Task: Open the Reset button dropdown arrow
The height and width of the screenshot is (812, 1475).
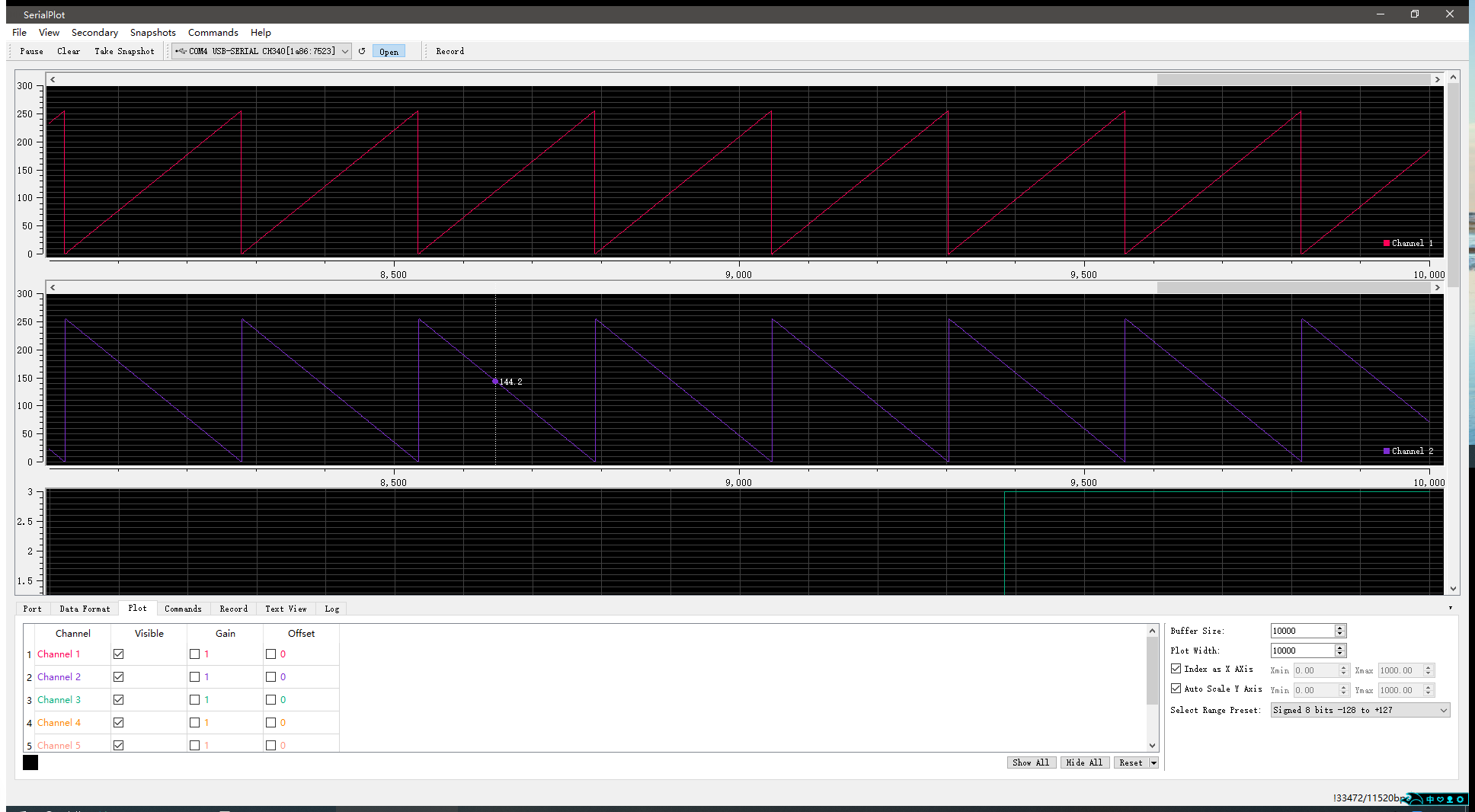Action: (x=1153, y=762)
